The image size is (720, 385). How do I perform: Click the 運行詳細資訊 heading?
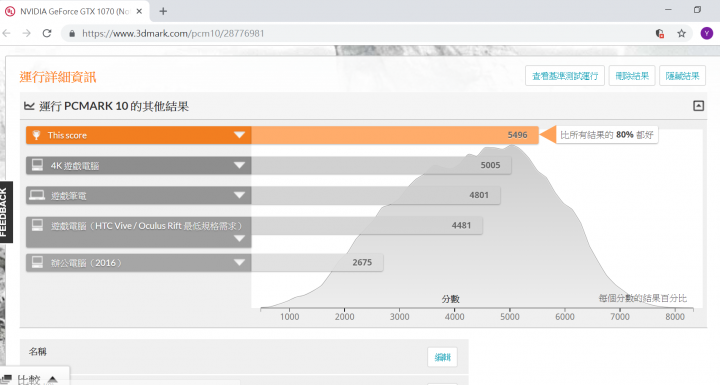pyautogui.click(x=58, y=77)
